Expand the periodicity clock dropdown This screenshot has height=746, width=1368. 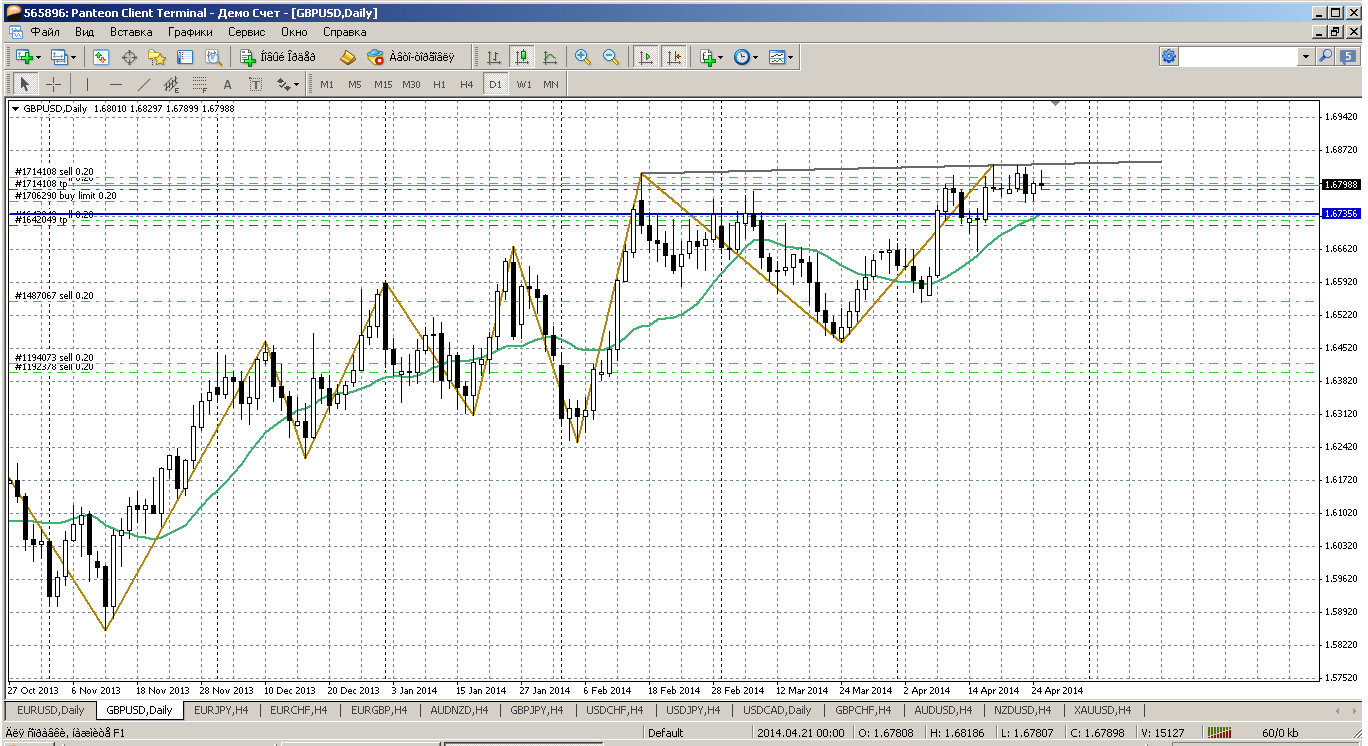pos(745,57)
